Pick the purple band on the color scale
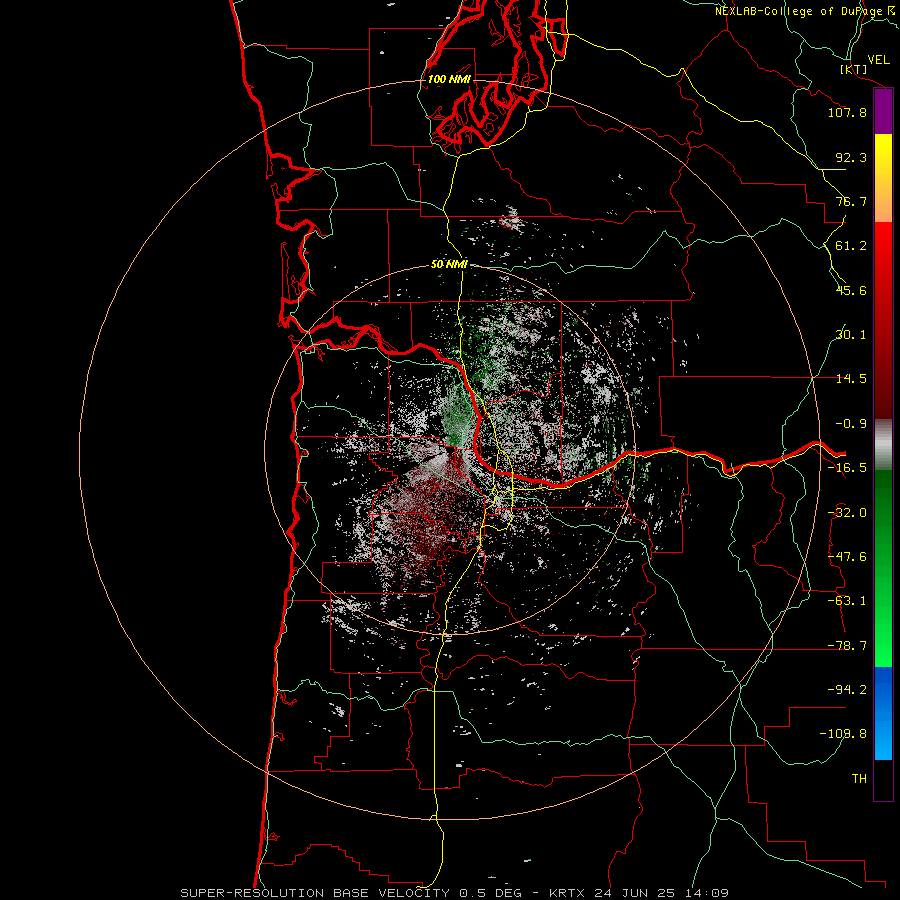This screenshot has width=900, height=900. 883,112
